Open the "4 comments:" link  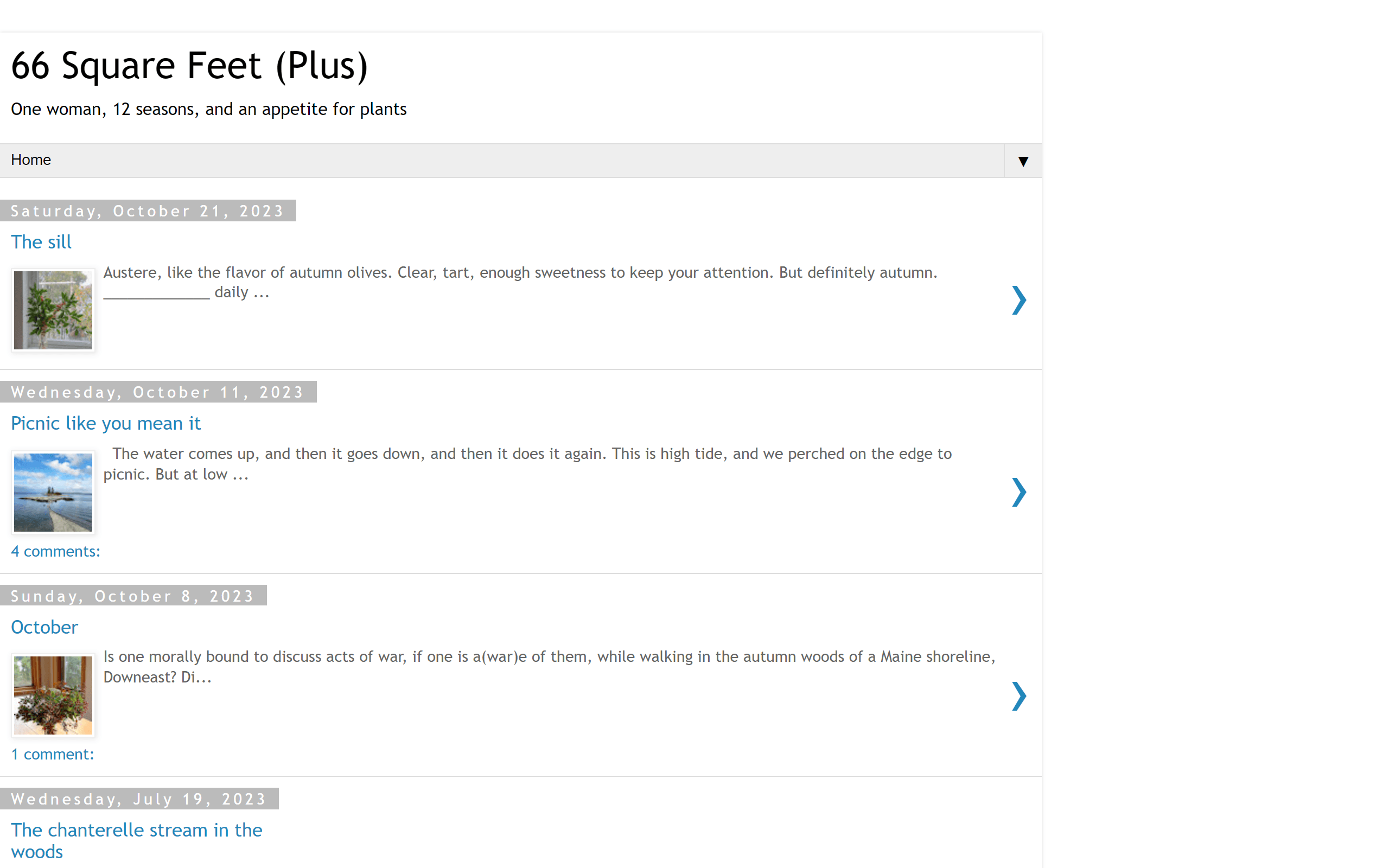[56, 551]
